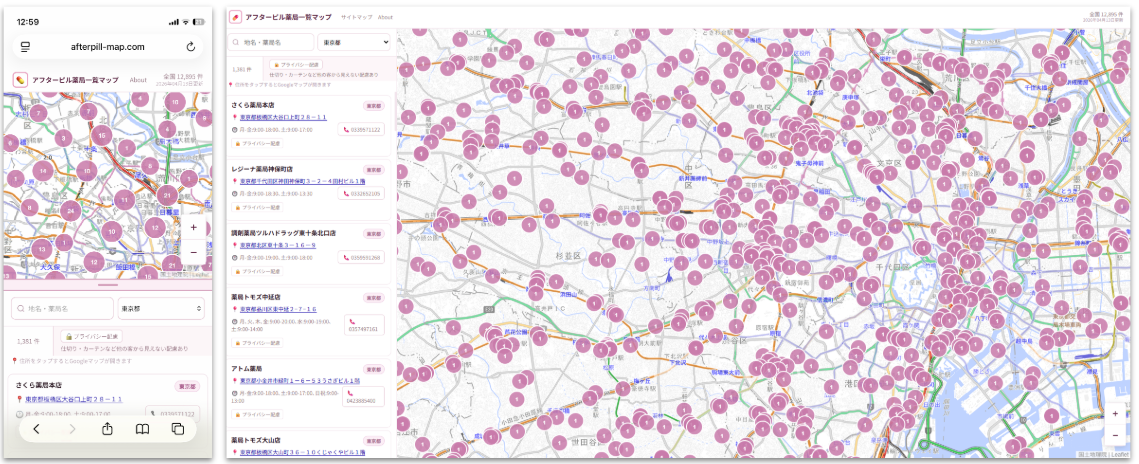Click プライバシー配慮 badge on レジーナ薬局神保町店 card

pos(257,208)
